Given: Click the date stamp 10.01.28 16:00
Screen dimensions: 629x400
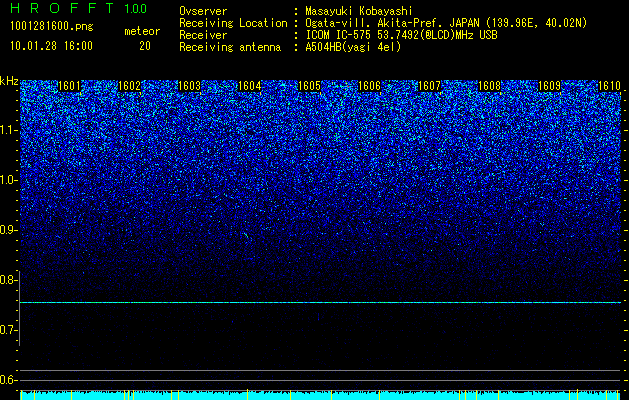Looking at the screenshot, I should point(51,46).
